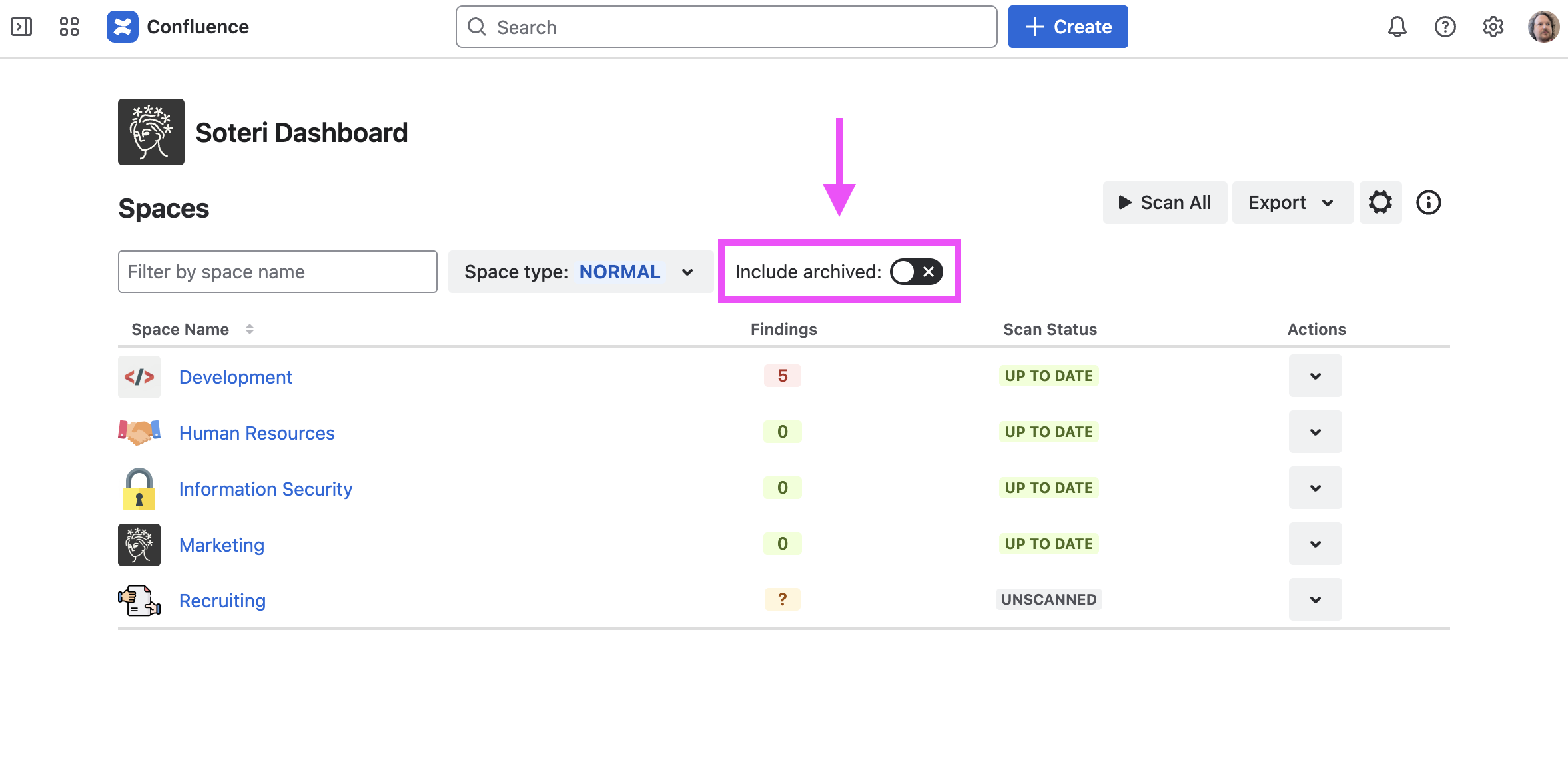Click the Create button
Viewport: 1568px width, 758px height.
(x=1068, y=27)
